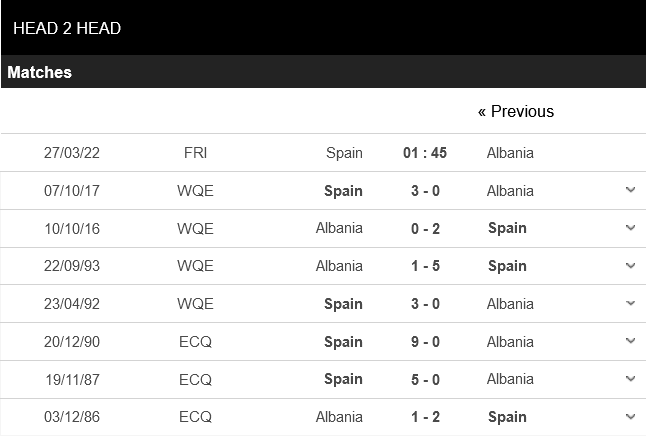Screen dimensions: 646x438
Task: Expand the 19/11/87 Spain 5-0 Albania row
Action: [x=630, y=379]
